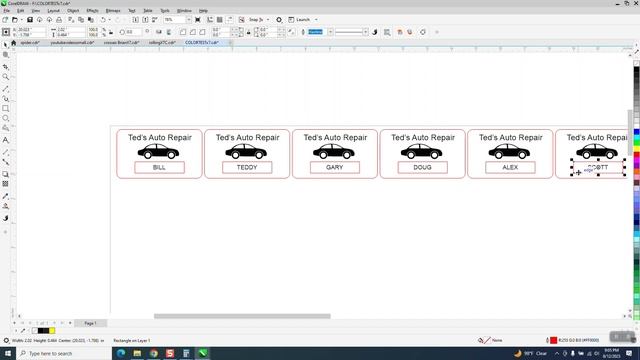
Task: Expand the Snap To dropdown
Action: (x=268, y=20)
